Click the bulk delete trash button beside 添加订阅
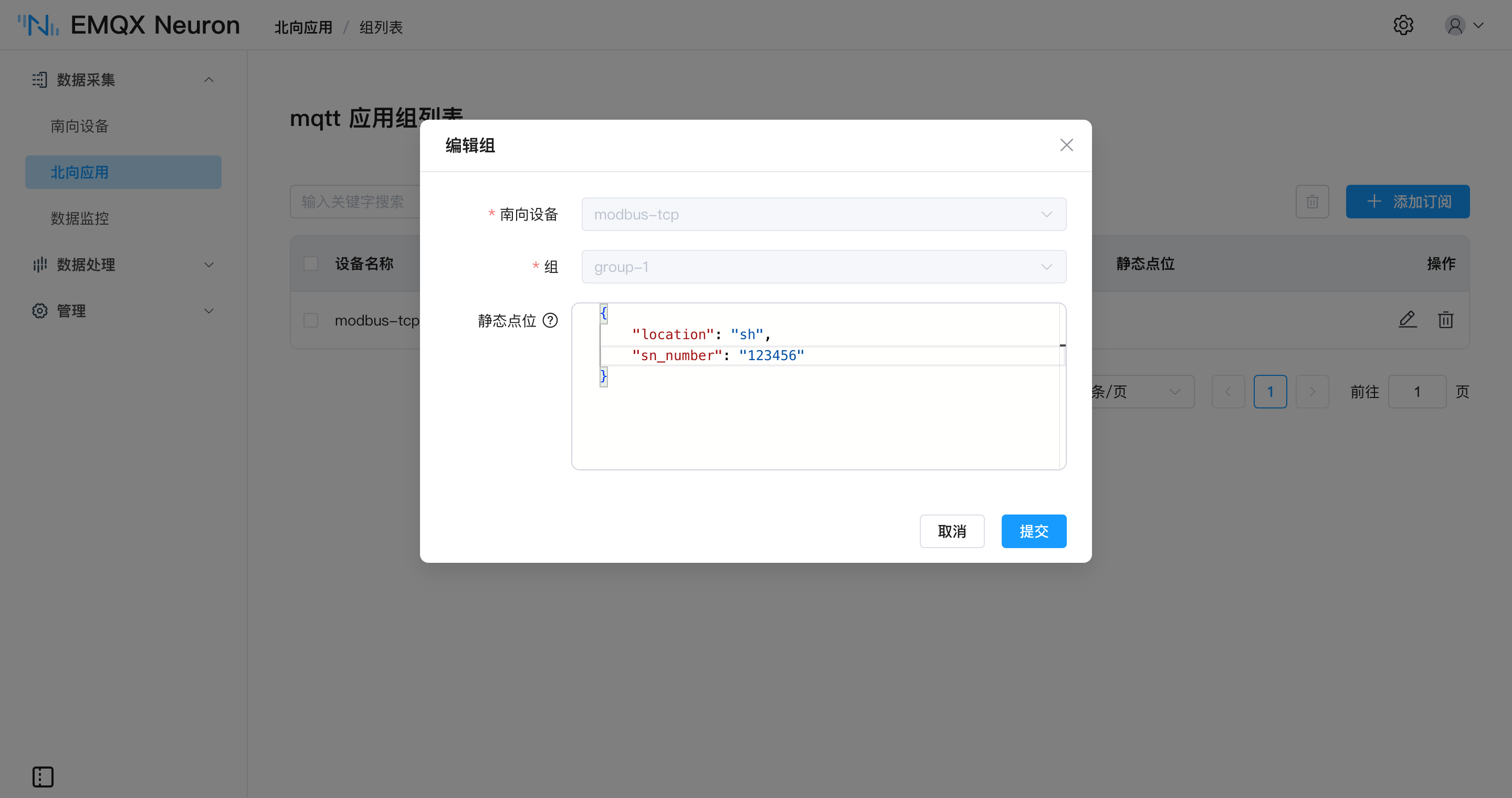Screen dimensions: 1512x798 tap(1312, 202)
